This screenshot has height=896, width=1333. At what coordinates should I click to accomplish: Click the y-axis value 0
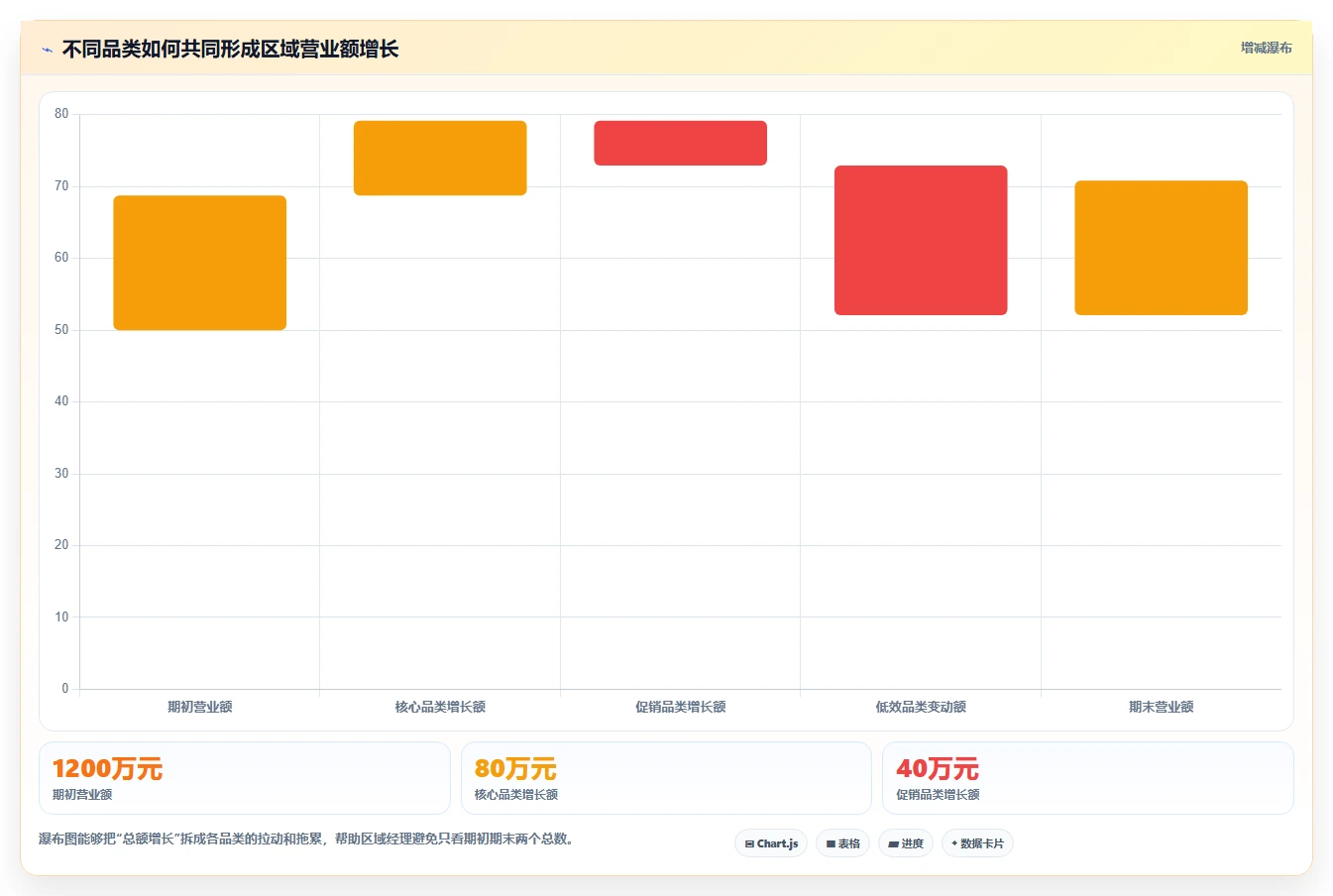tap(65, 689)
